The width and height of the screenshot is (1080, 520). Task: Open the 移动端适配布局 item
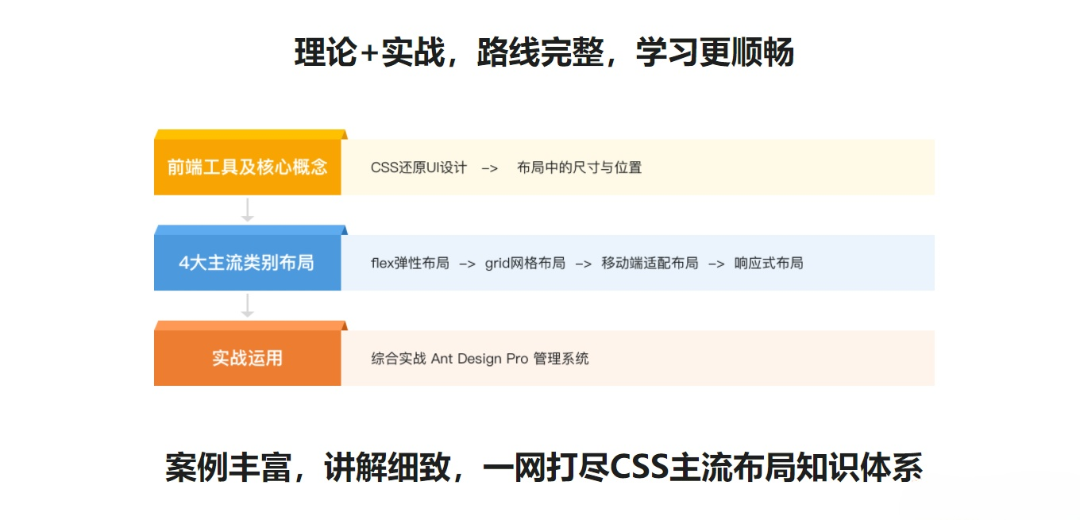650,264
